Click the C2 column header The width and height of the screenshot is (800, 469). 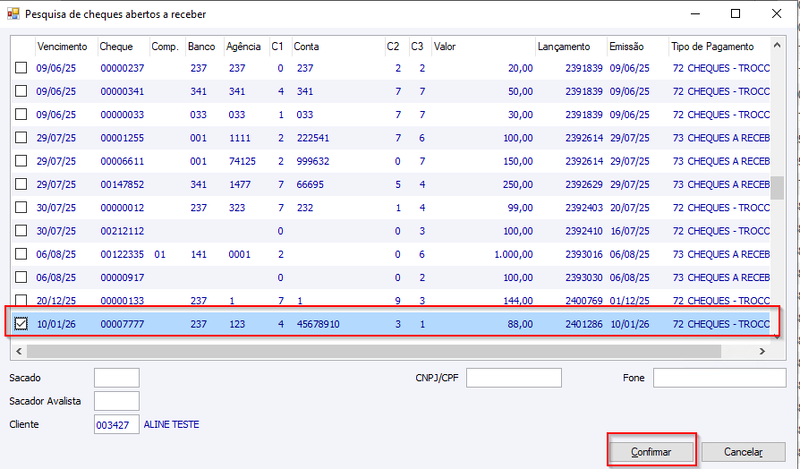pyautogui.click(x=393, y=46)
